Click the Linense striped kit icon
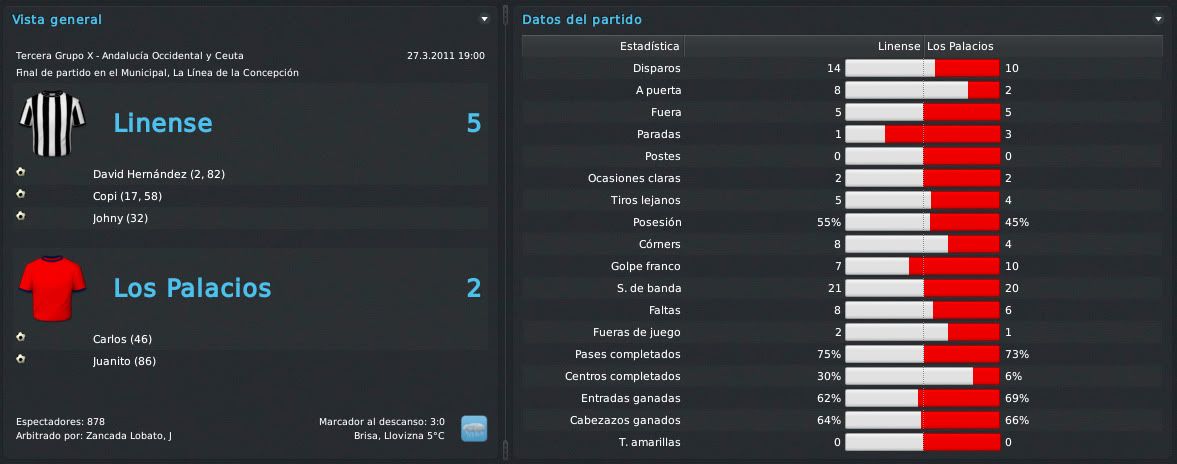The width and height of the screenshot is (1177, 464). point(53,123)
